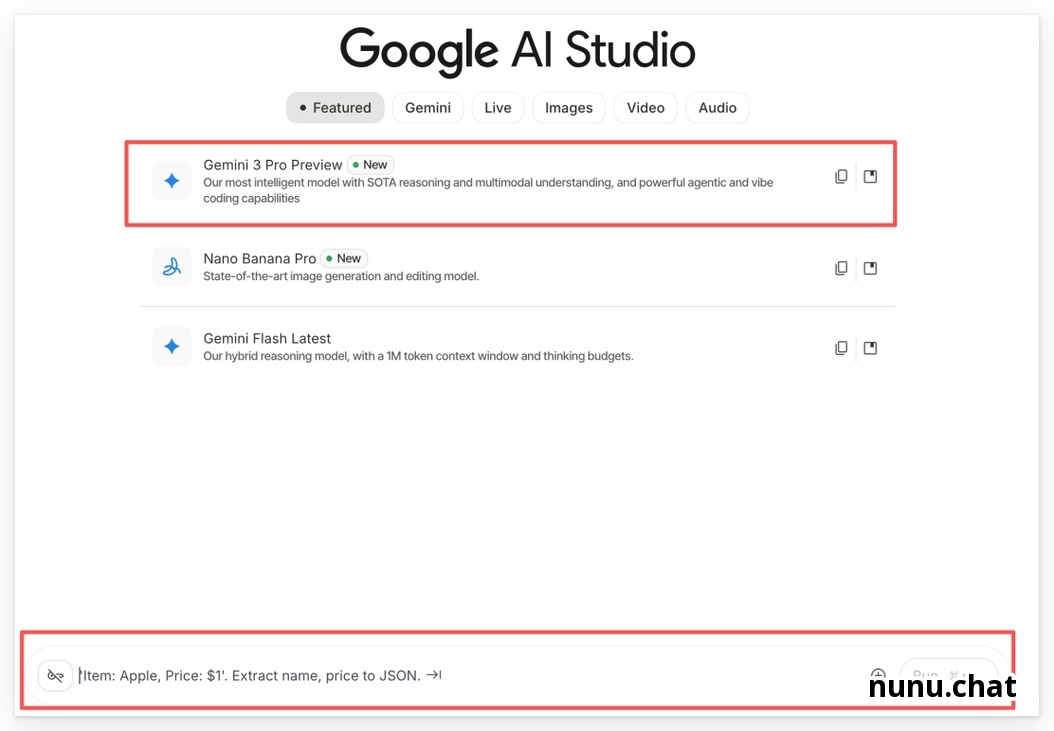Bookmark the Gemini Flash Latest model

coord(870,347)
